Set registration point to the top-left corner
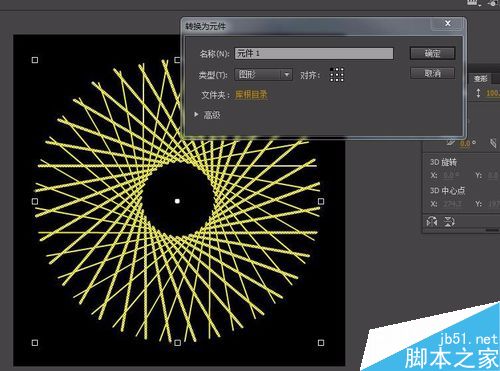500x371 pixels. click(332, 69)
